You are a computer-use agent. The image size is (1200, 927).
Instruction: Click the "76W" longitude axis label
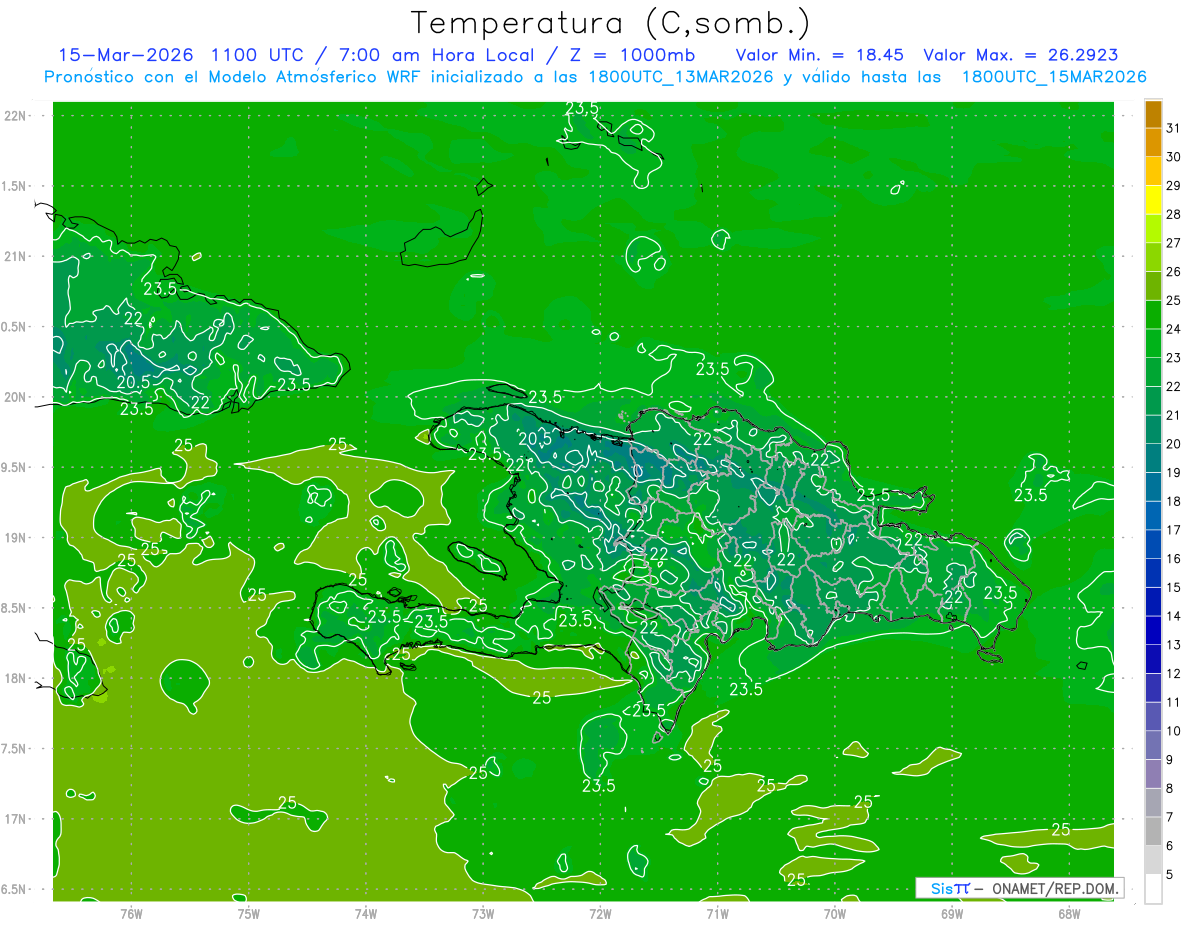tap(131, 913)
